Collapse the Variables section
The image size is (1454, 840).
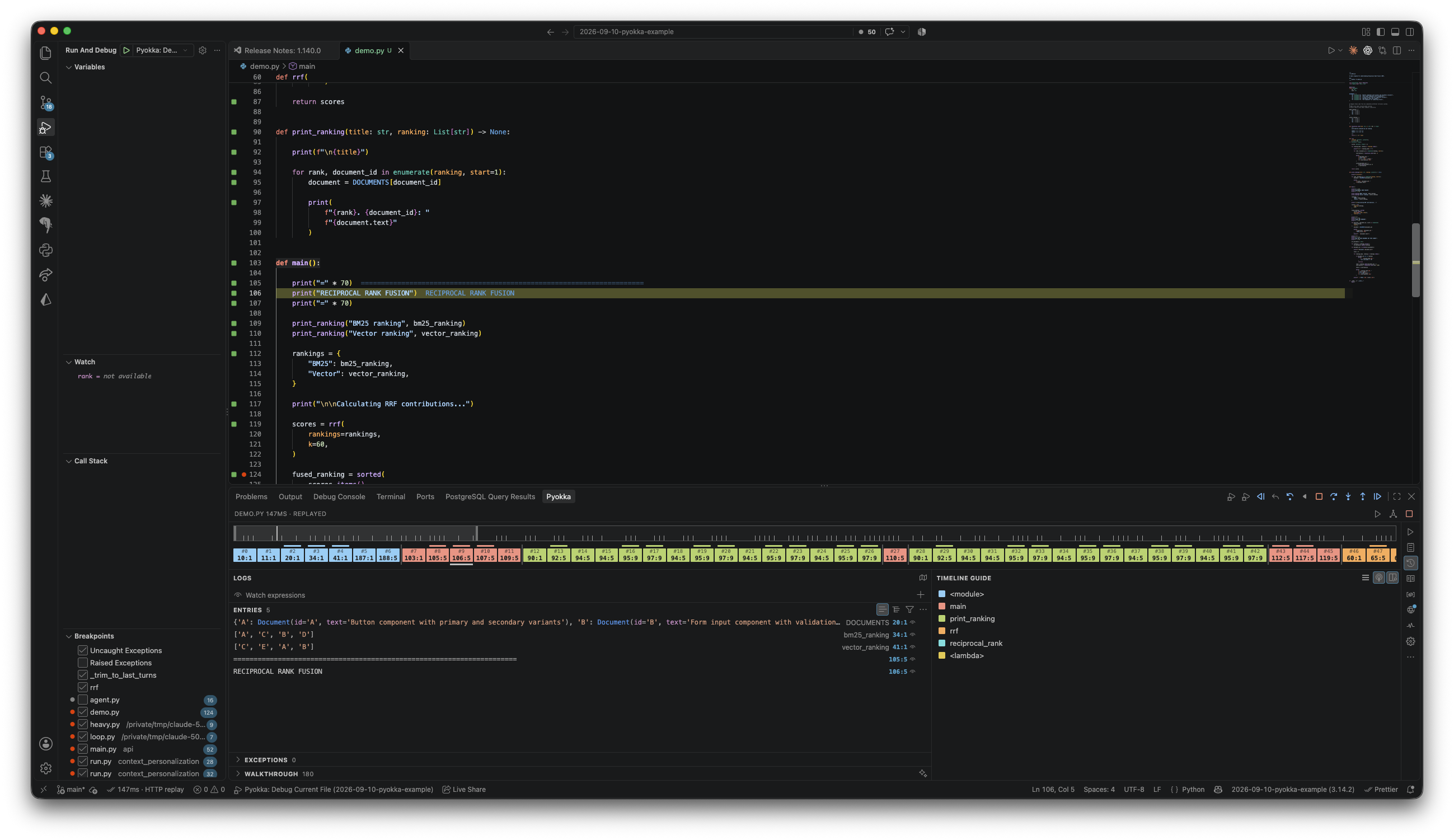coord(69,67)
